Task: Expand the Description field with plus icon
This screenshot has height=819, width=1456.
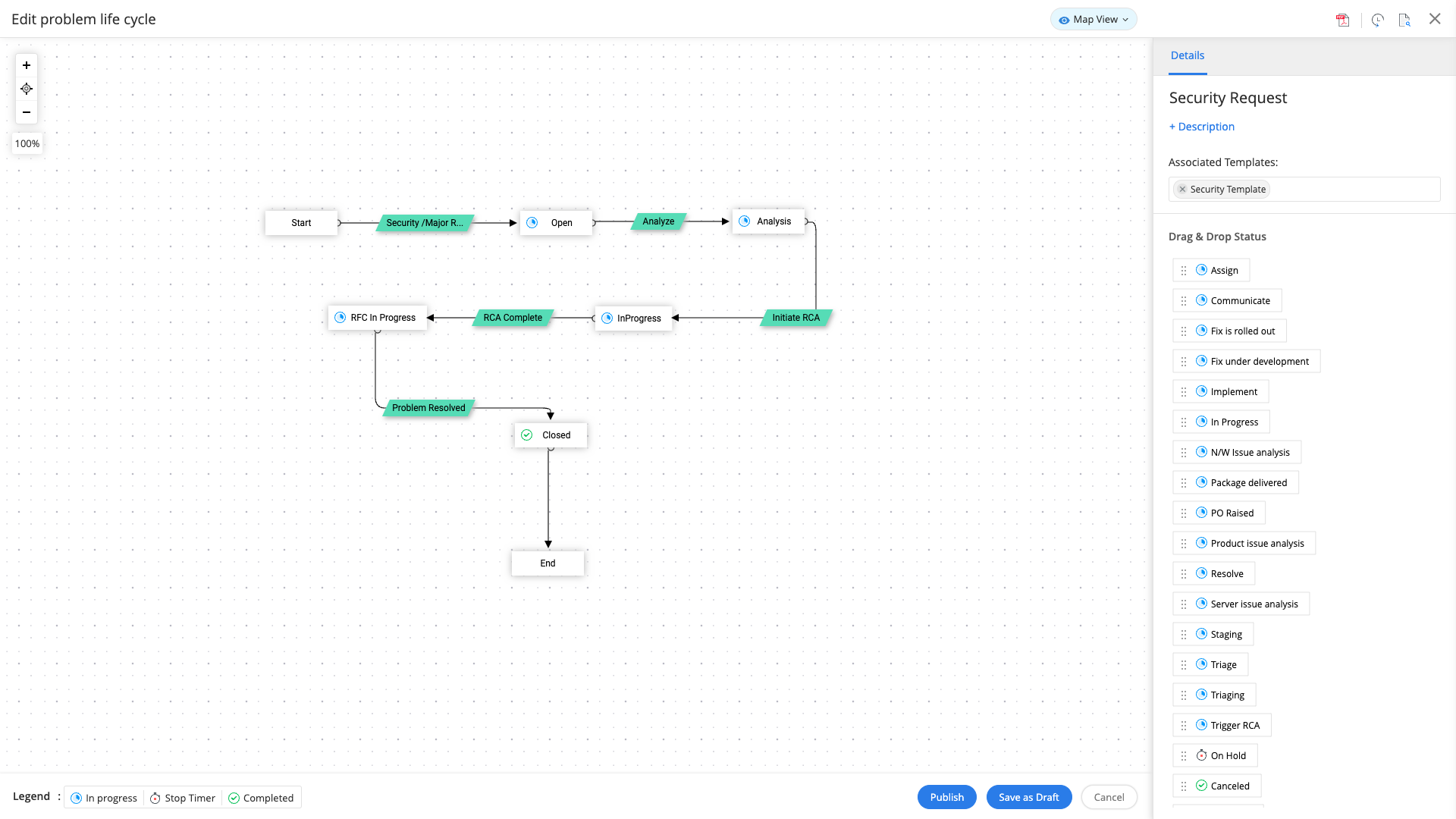Action: tap(1201, 126)
